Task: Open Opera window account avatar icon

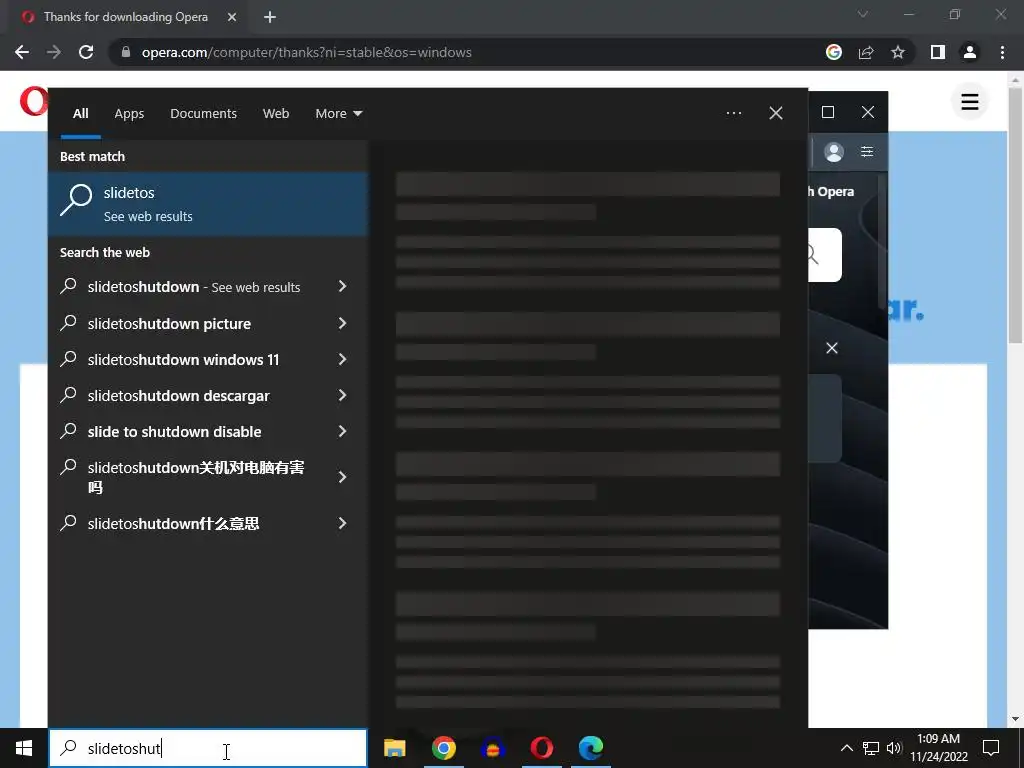Action: 833,152
